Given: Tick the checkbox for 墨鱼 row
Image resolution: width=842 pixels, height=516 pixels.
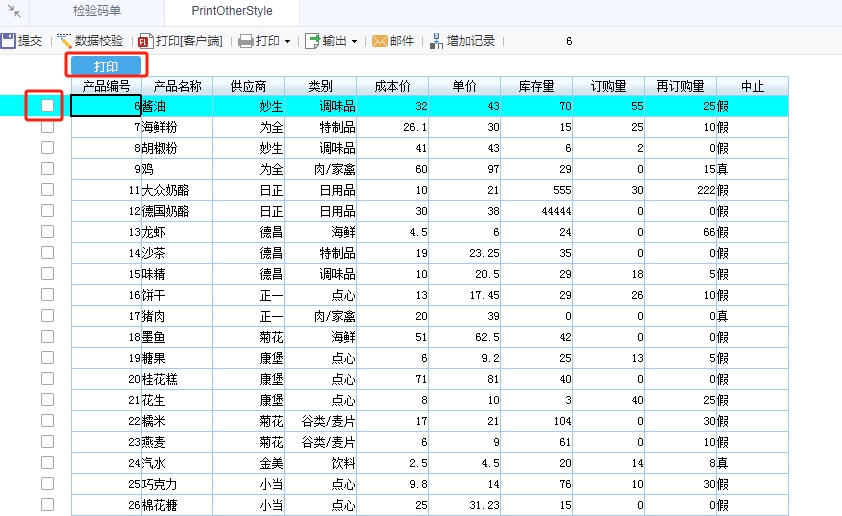Looking at the screenshot, I should pyautogui.click(x=47, y=337).
